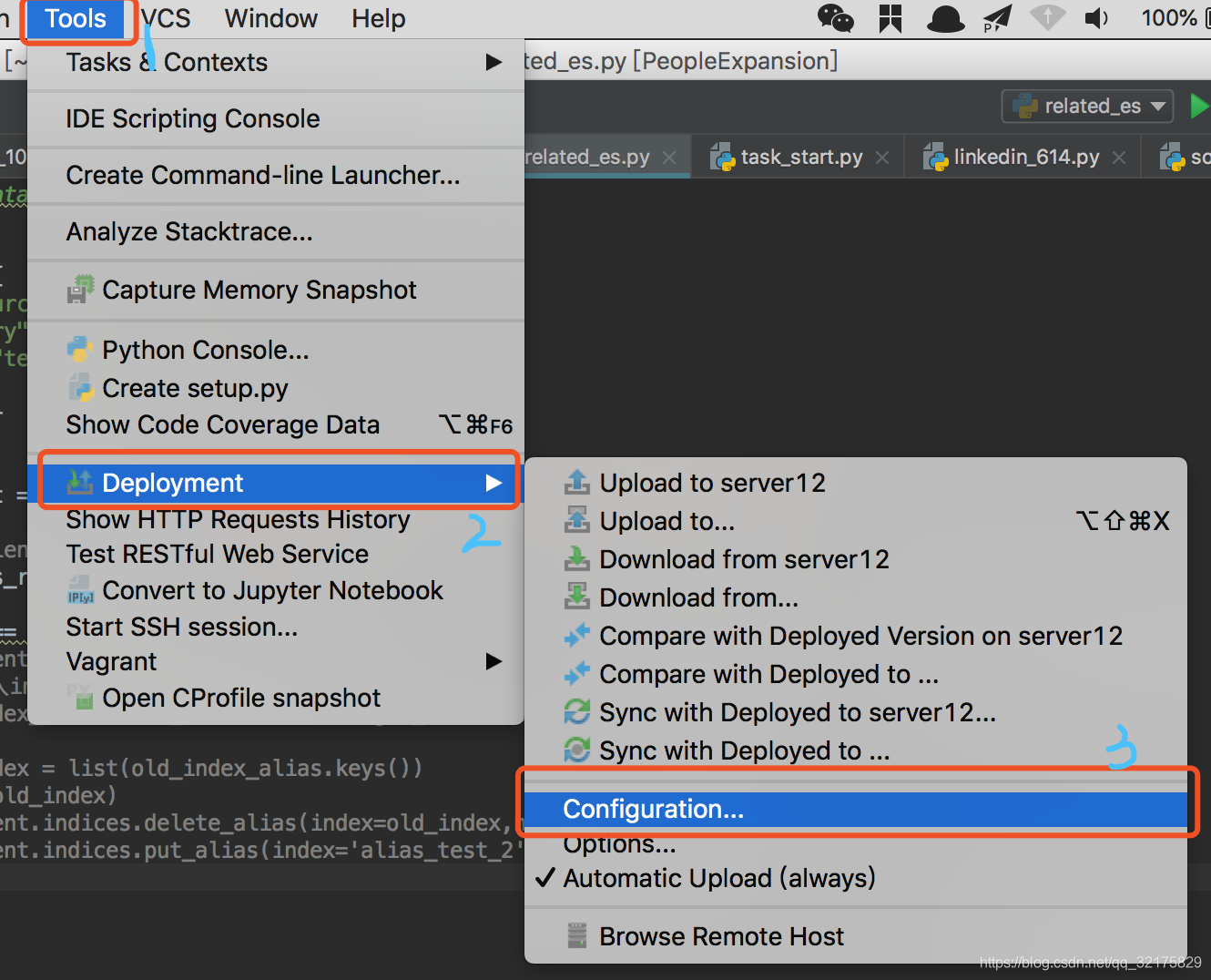Choose Create Command-line Launcher...
1211x980 pixels.
pyautogui.click(x=276, y=175)
